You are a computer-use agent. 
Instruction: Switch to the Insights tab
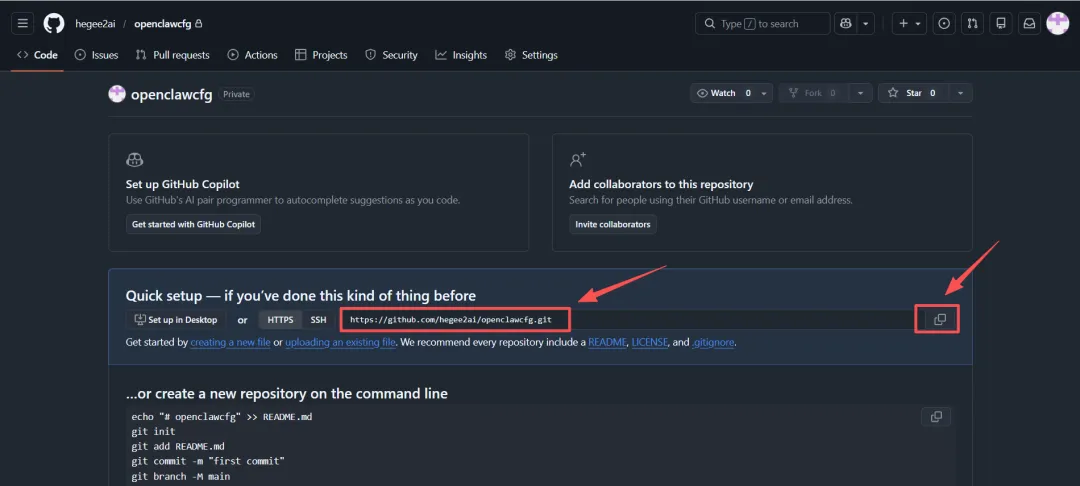coord(461,55)
